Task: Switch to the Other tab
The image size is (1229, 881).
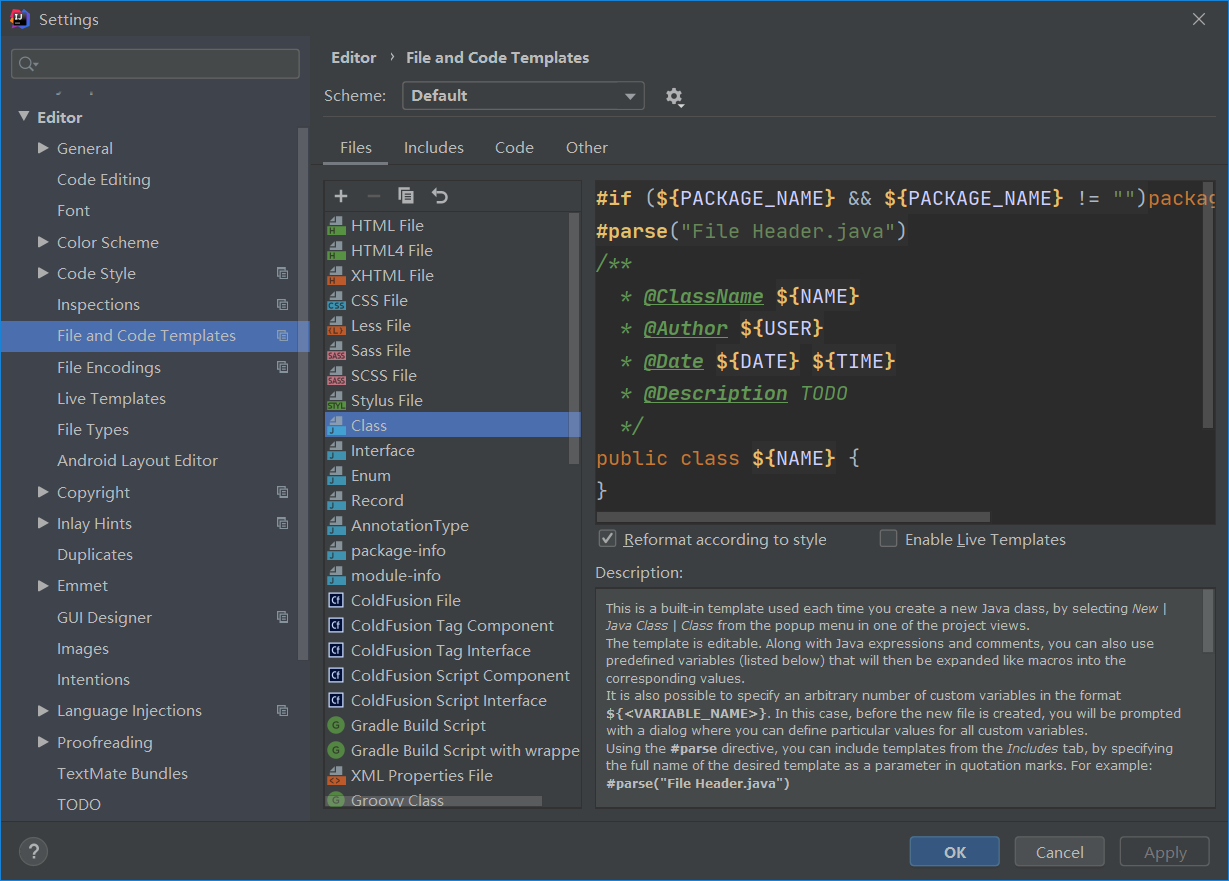Action: point(586,148)
